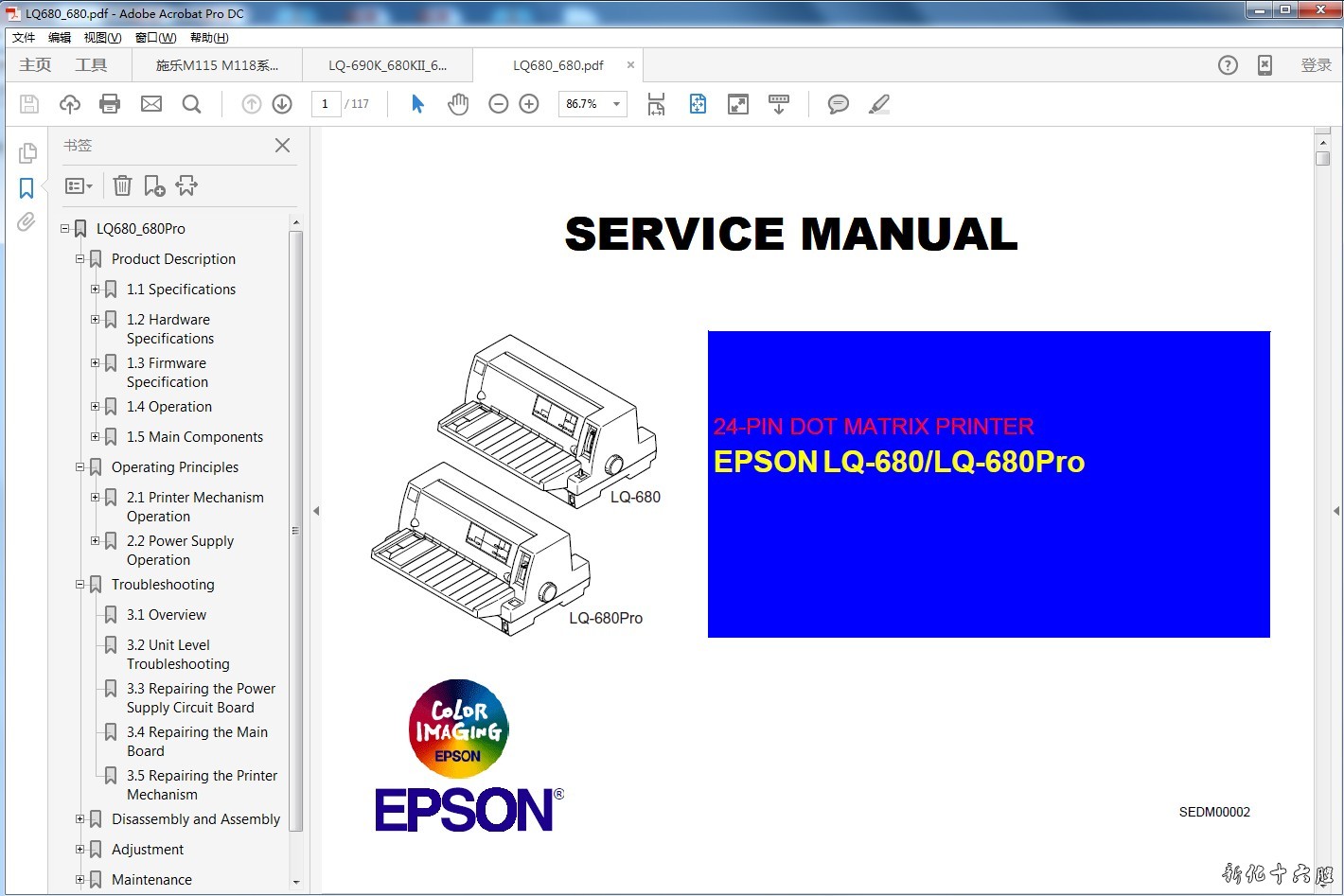Click the Print icon in toolbar
The height and width of the screenshot is (896, 1344).
[x=110, y=104]
